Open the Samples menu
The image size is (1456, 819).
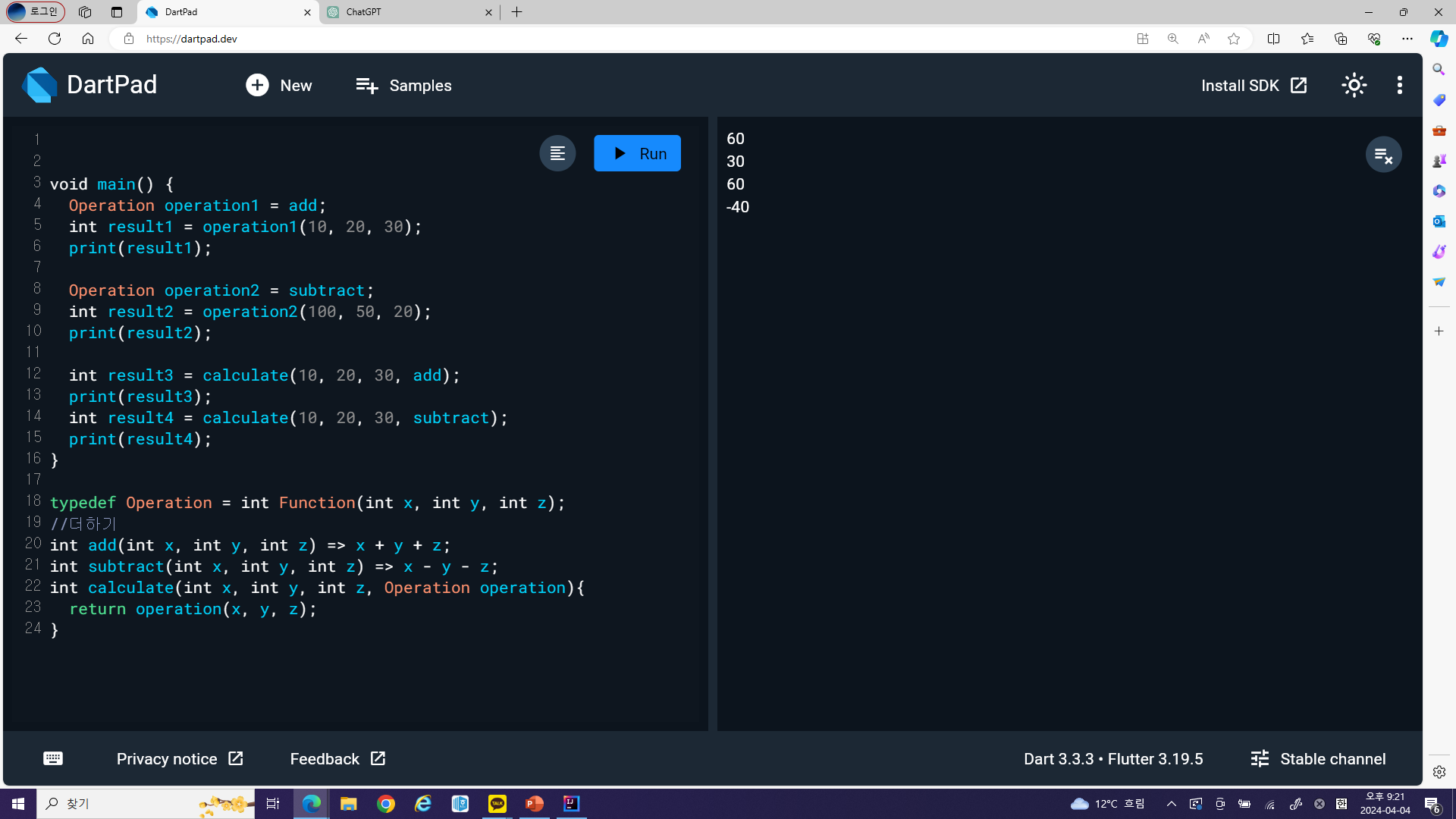coord(403,86)
